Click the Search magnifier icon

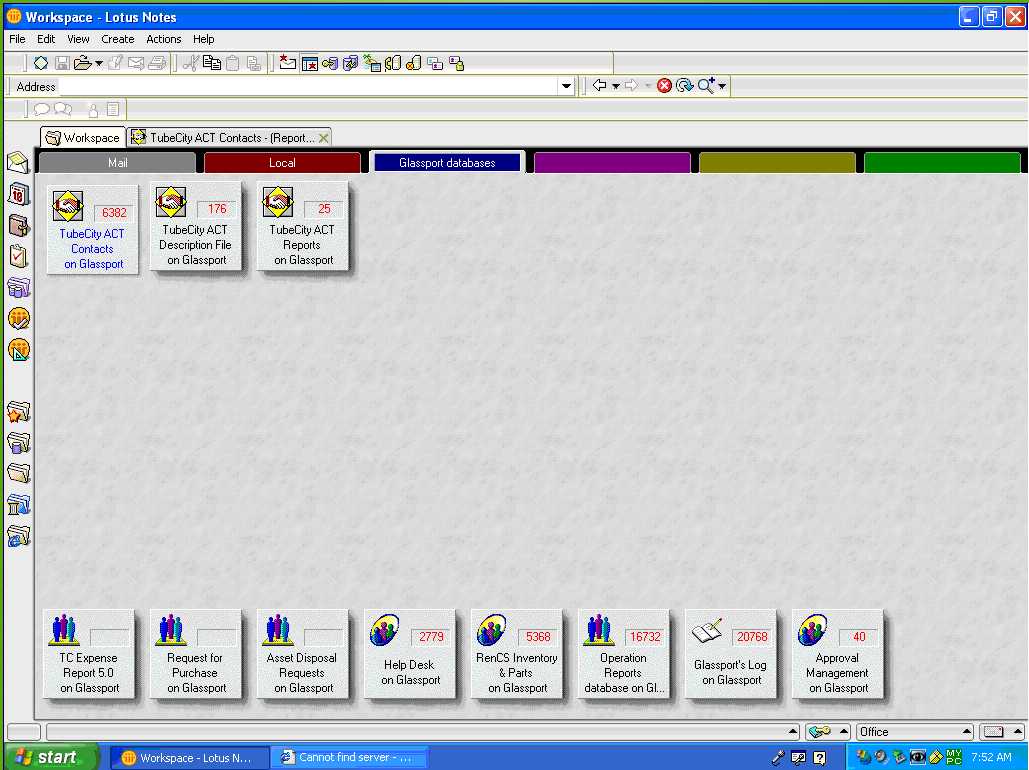tap(706, 85)
